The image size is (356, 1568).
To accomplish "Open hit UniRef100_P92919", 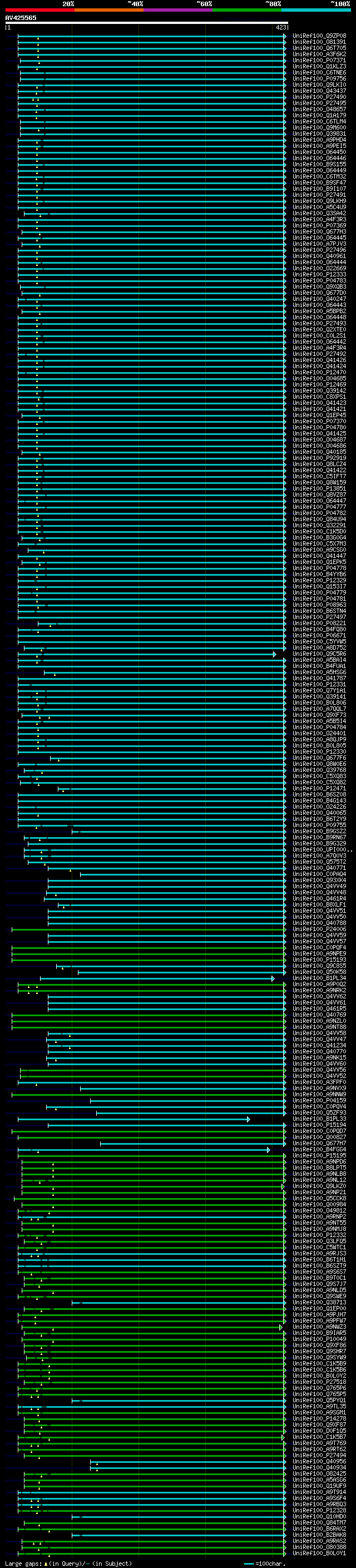I will pyautogui.click(x=319, y=458).
